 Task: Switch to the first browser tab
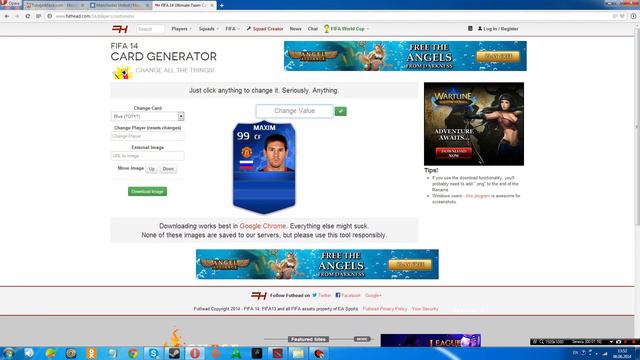tap(55, 5)
